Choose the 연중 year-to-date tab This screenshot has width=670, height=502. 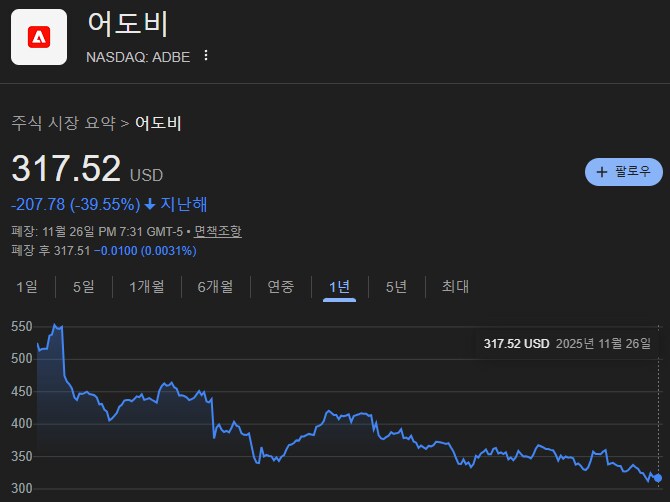tap(281, 287)
